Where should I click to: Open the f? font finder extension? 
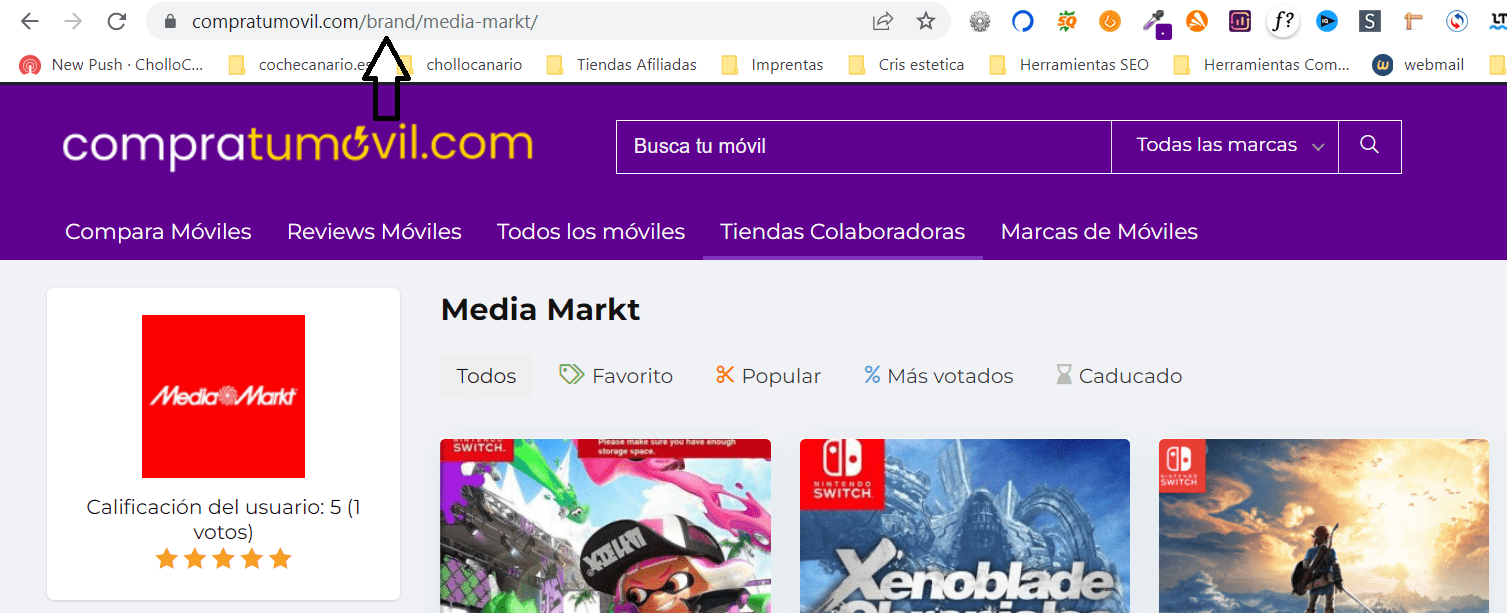pos(1283,21)
